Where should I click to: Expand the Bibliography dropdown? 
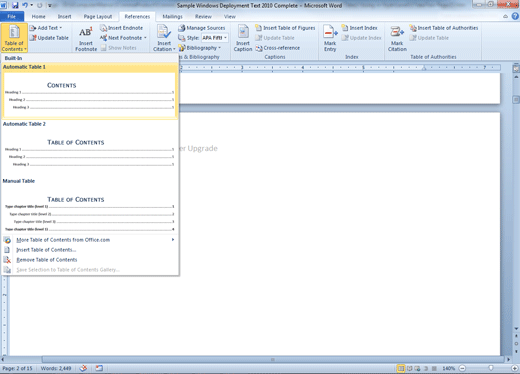(200, 48)
